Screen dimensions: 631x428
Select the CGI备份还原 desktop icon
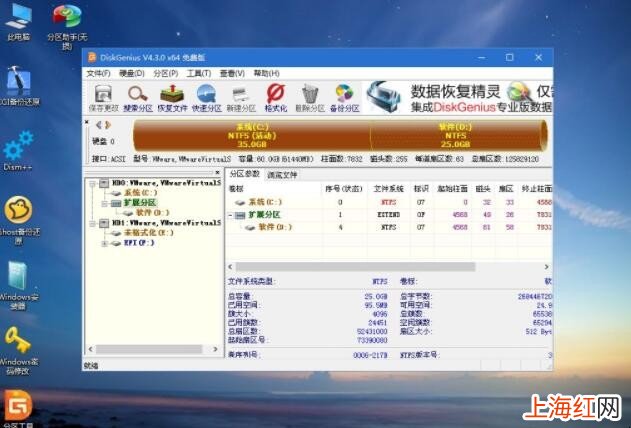(19, 86)
